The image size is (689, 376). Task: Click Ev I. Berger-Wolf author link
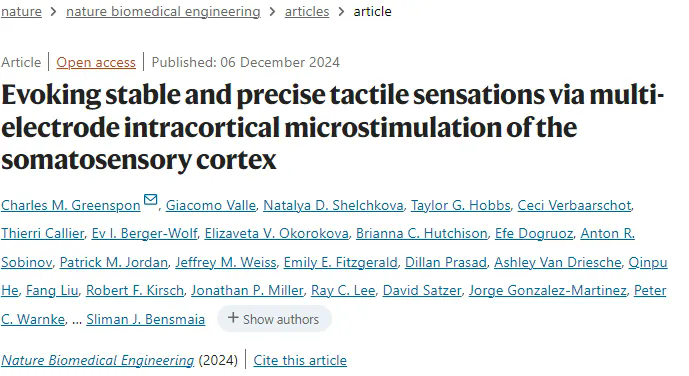click(x=144, y=233)
